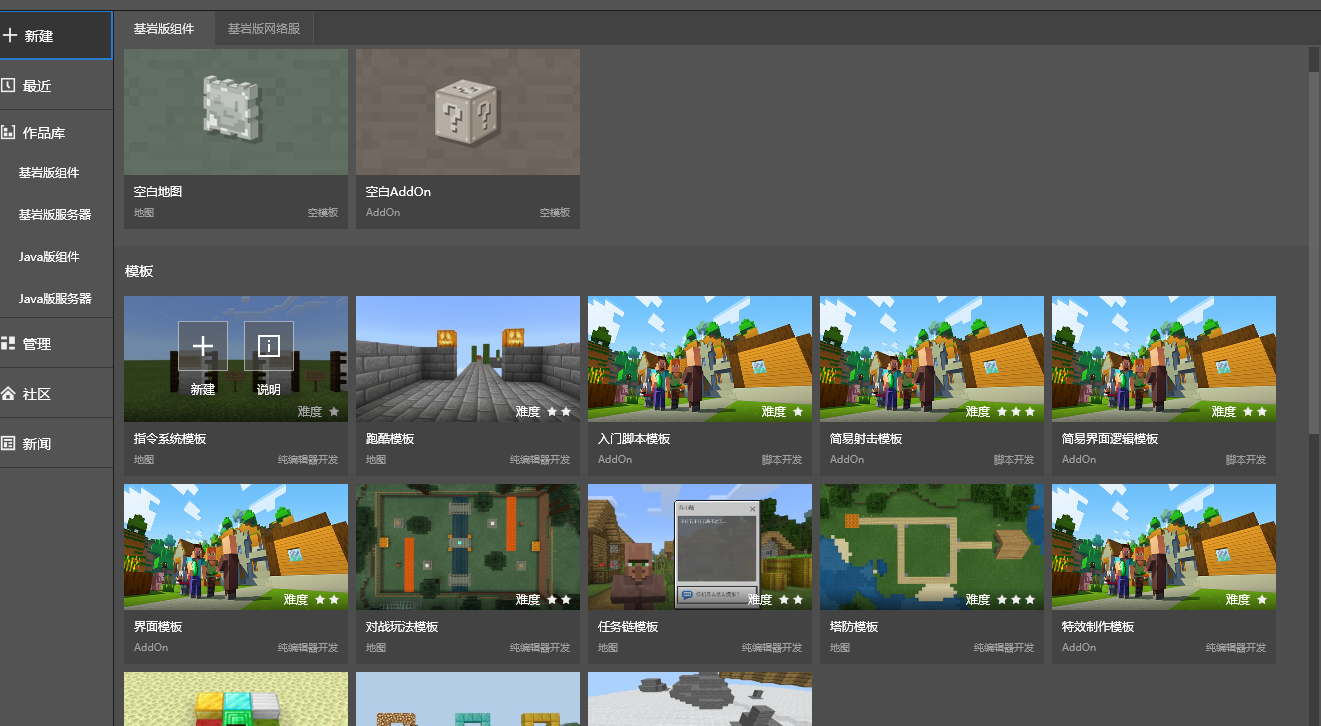
Task: Select the 简易界面逻辑模板 thumbnail
Action: (x=1164, y=359)
